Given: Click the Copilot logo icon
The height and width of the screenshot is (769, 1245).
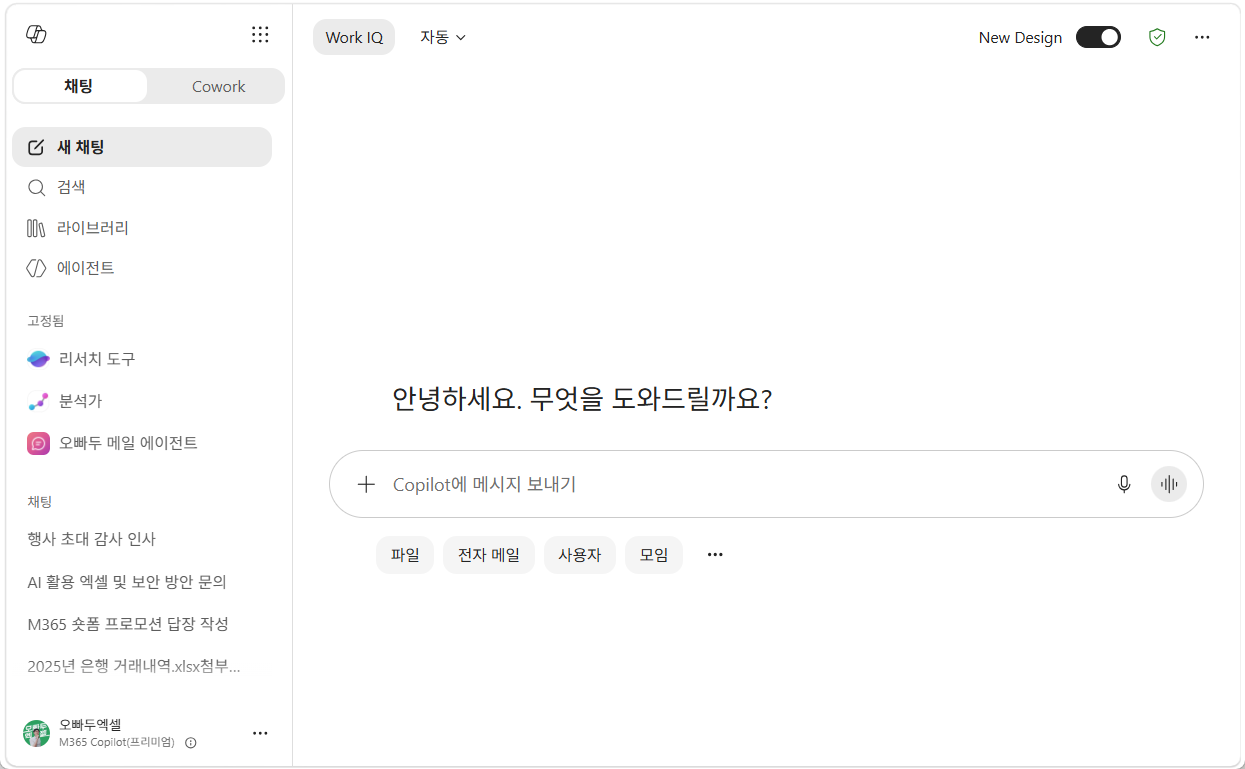Looking at the screenshot, I should coord(36,34).
